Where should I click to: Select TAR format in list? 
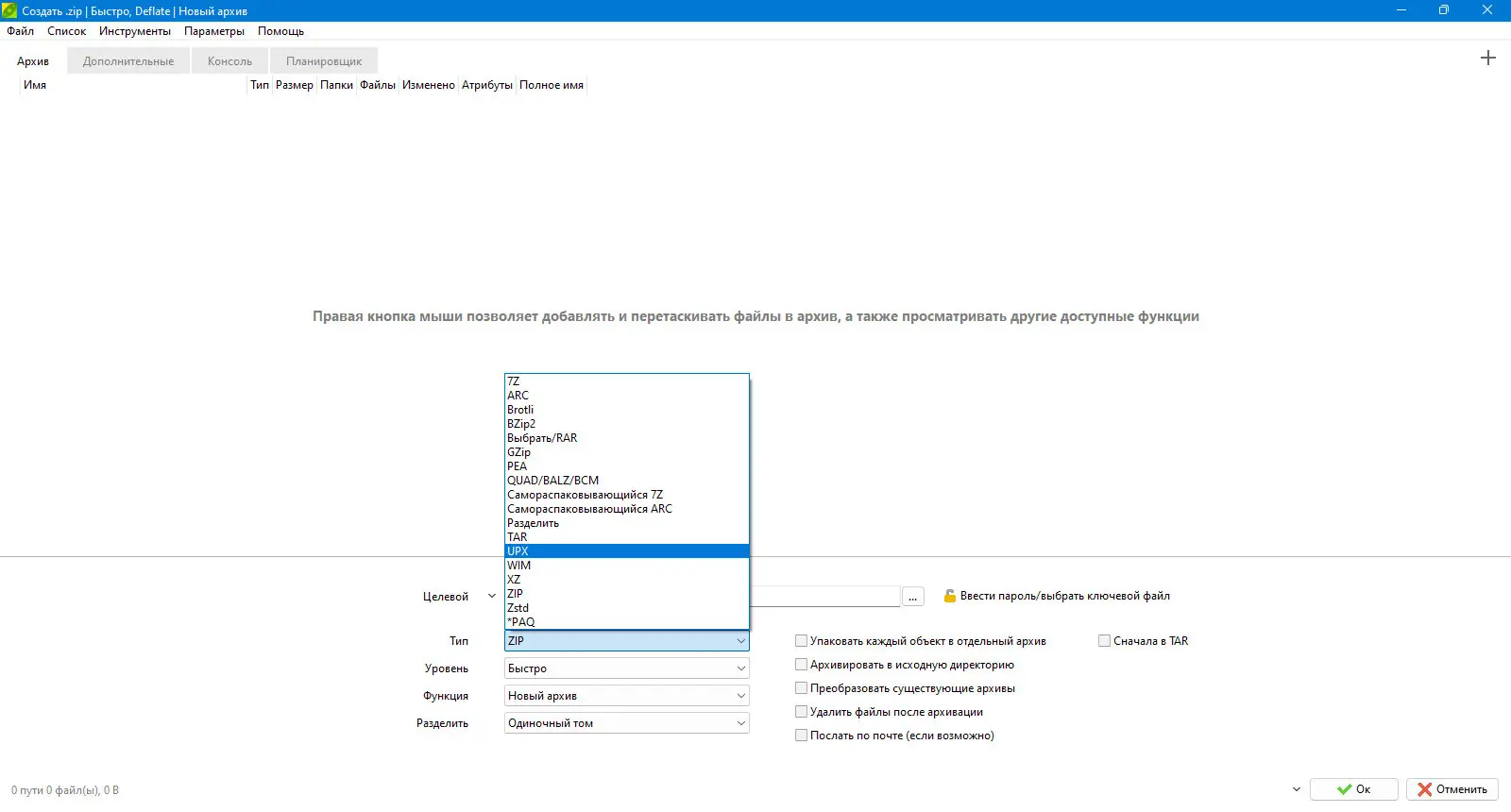[627, 537]
